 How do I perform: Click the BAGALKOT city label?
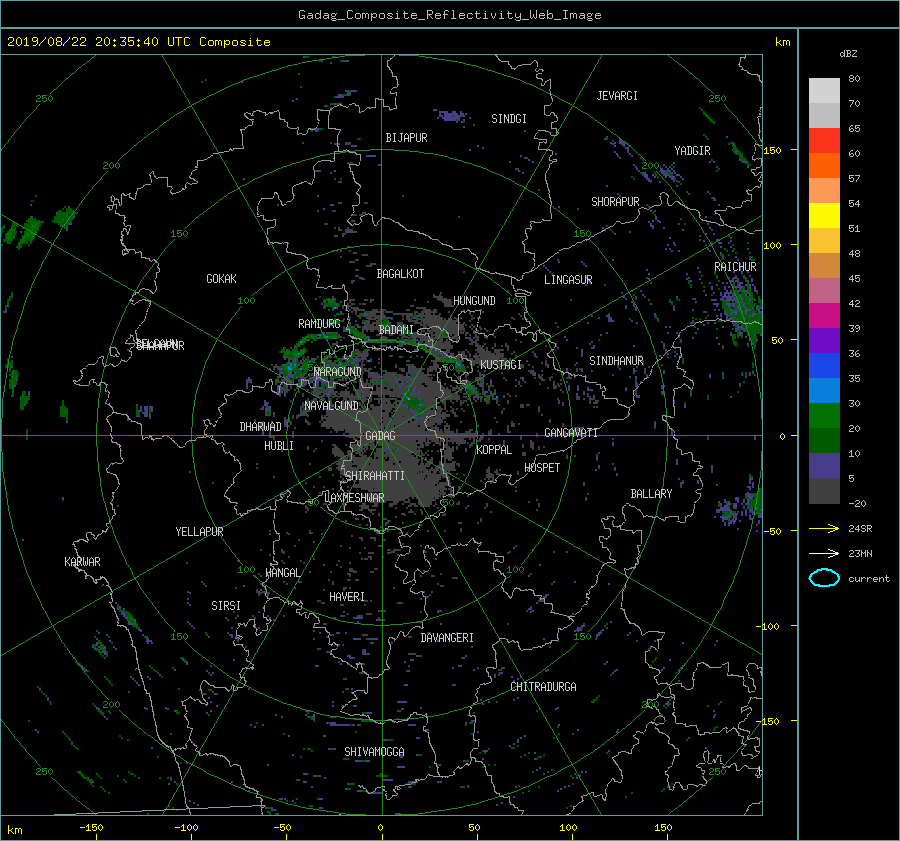400,274
